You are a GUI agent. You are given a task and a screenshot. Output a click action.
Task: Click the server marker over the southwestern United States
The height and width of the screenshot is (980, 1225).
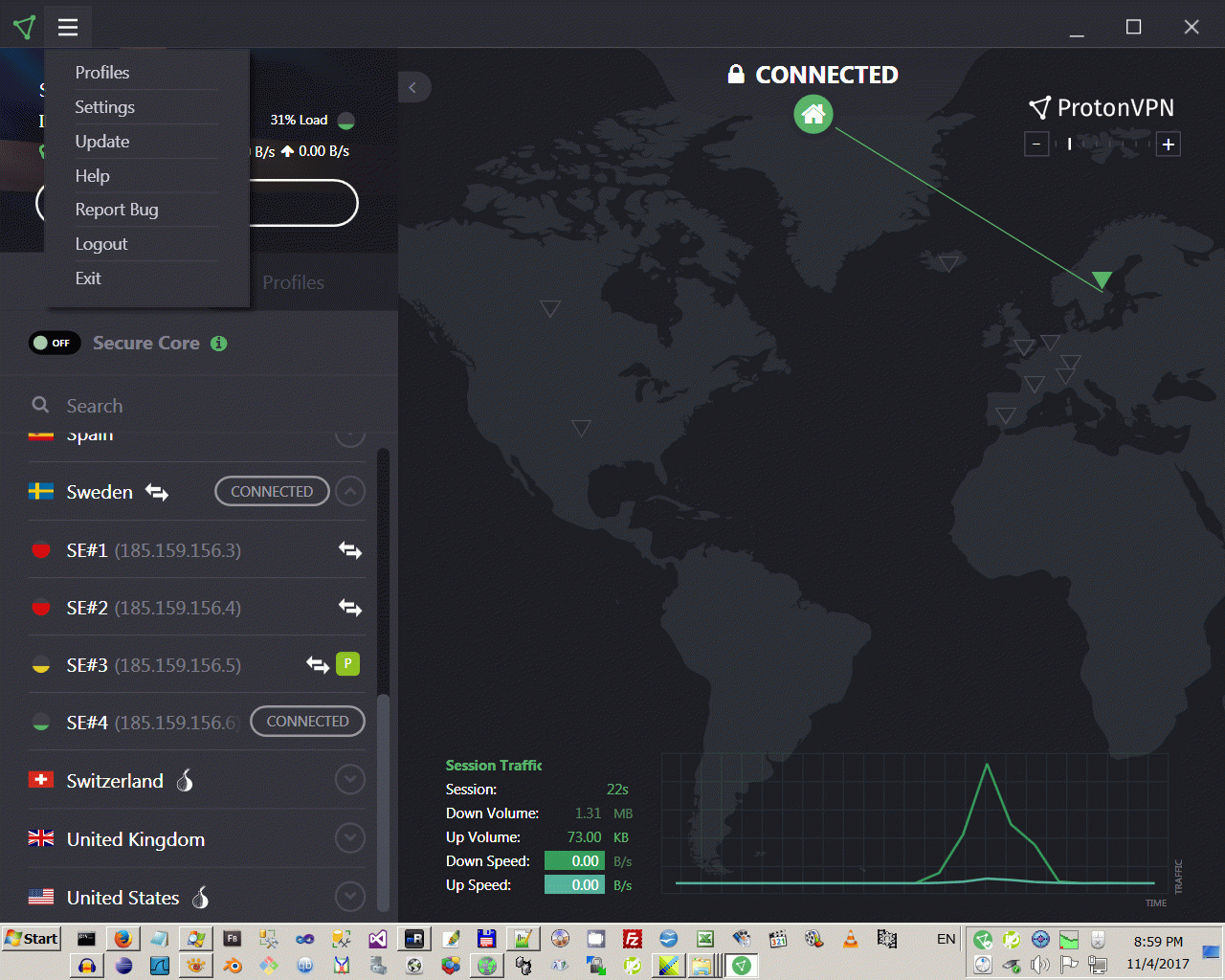tap(581, 428)
